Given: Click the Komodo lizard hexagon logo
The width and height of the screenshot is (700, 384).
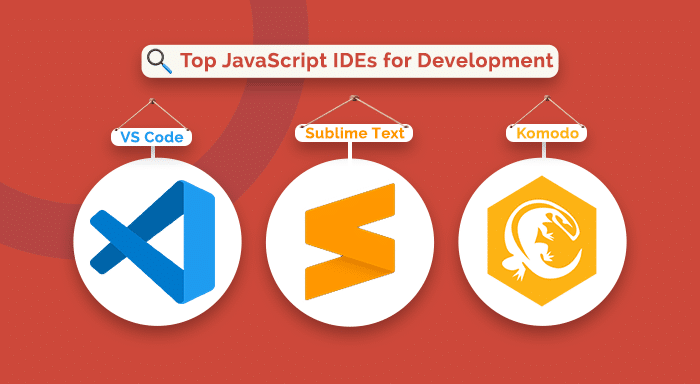Looking at the screenshot, I should coord(542,241).
